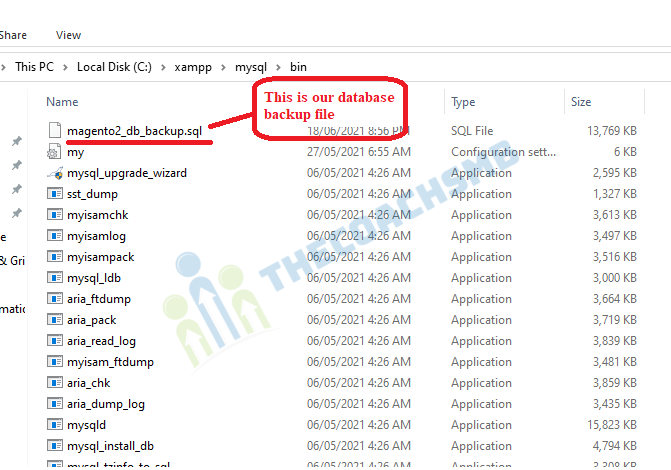The height and width of the screenshot is (470, 671).
Task: Click bin in the address breadcrumb
Action: 298,67
